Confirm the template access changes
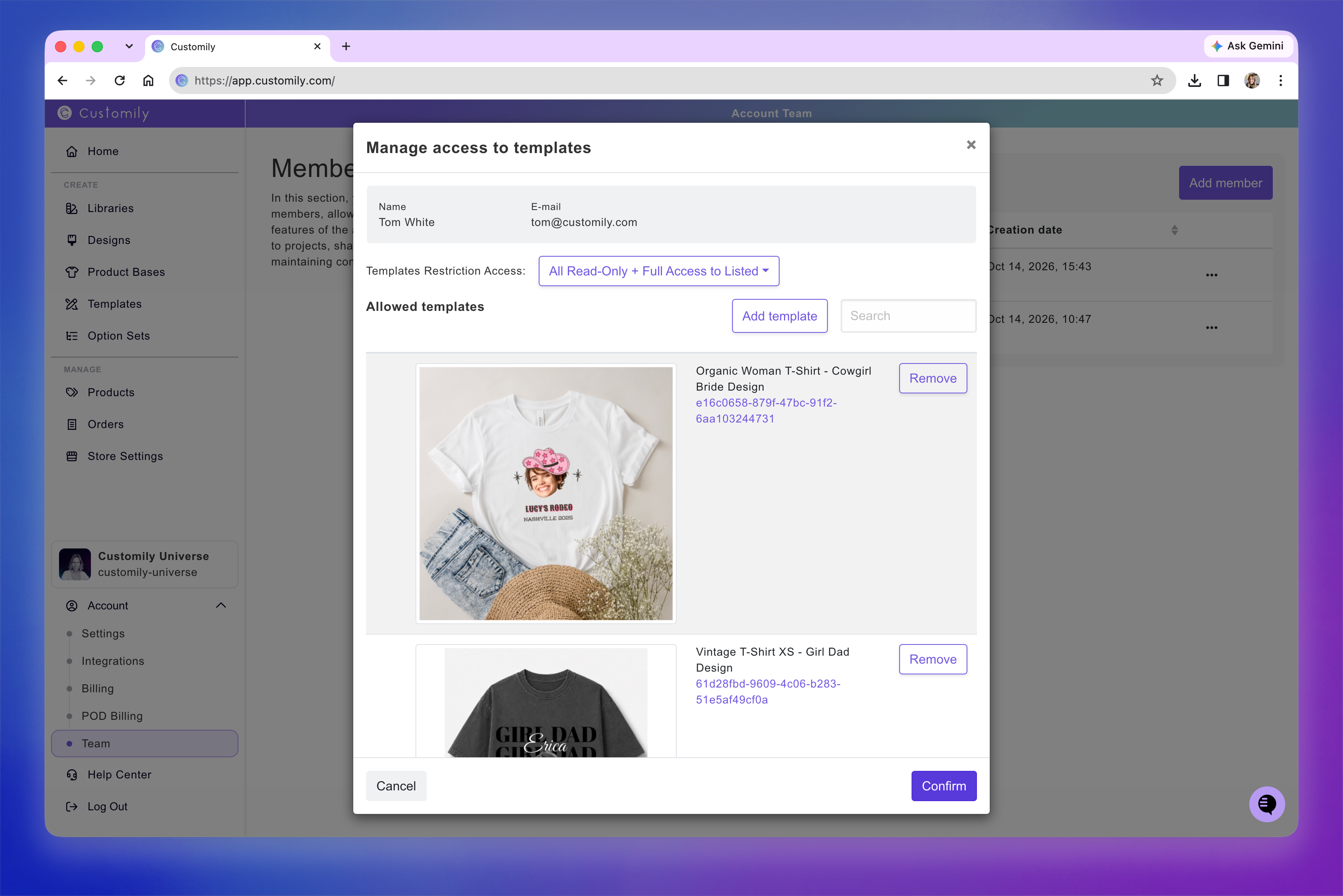 [x=944, y=786]
